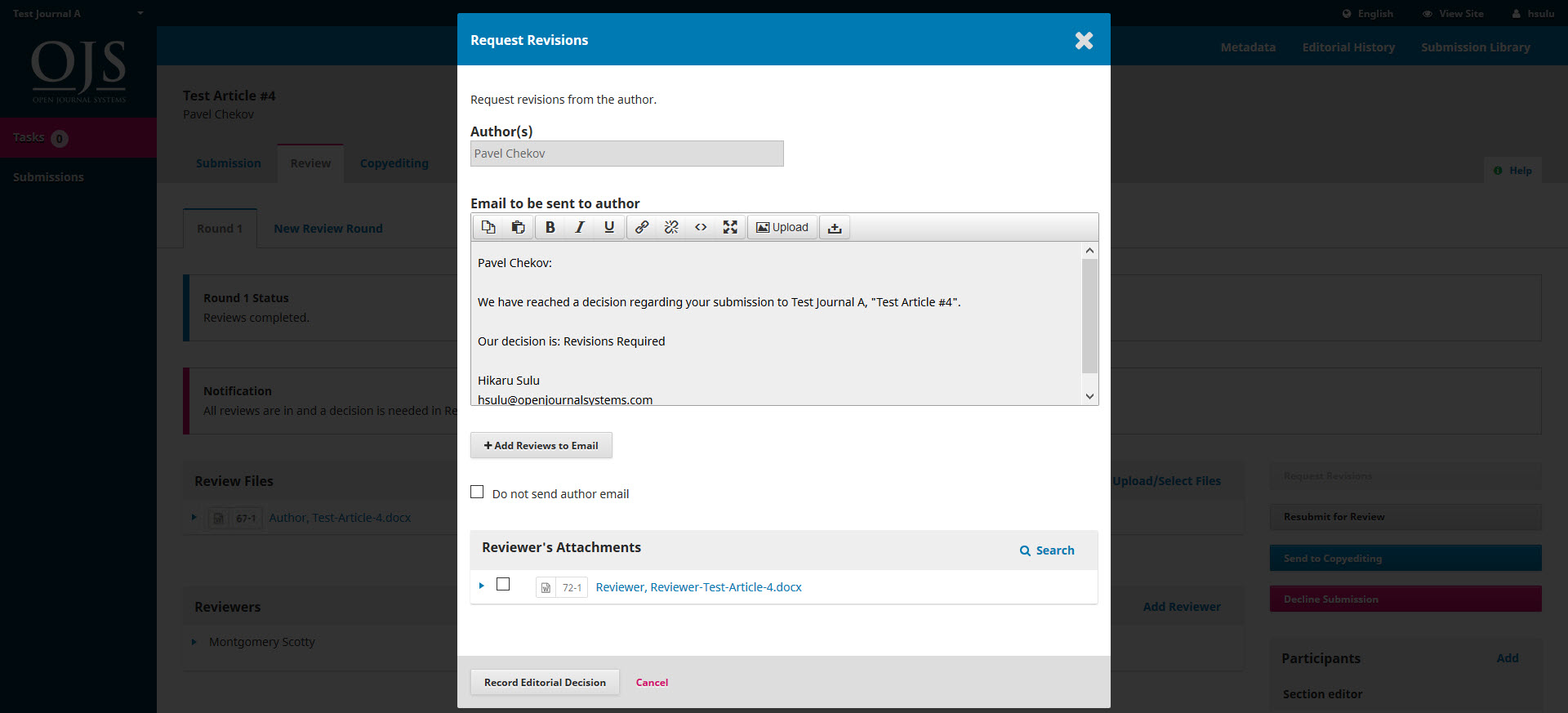The height and width of the screenshot is (713, 1568).
Task: Click Upload/Select Files in Review Files
Action: 1166,481
